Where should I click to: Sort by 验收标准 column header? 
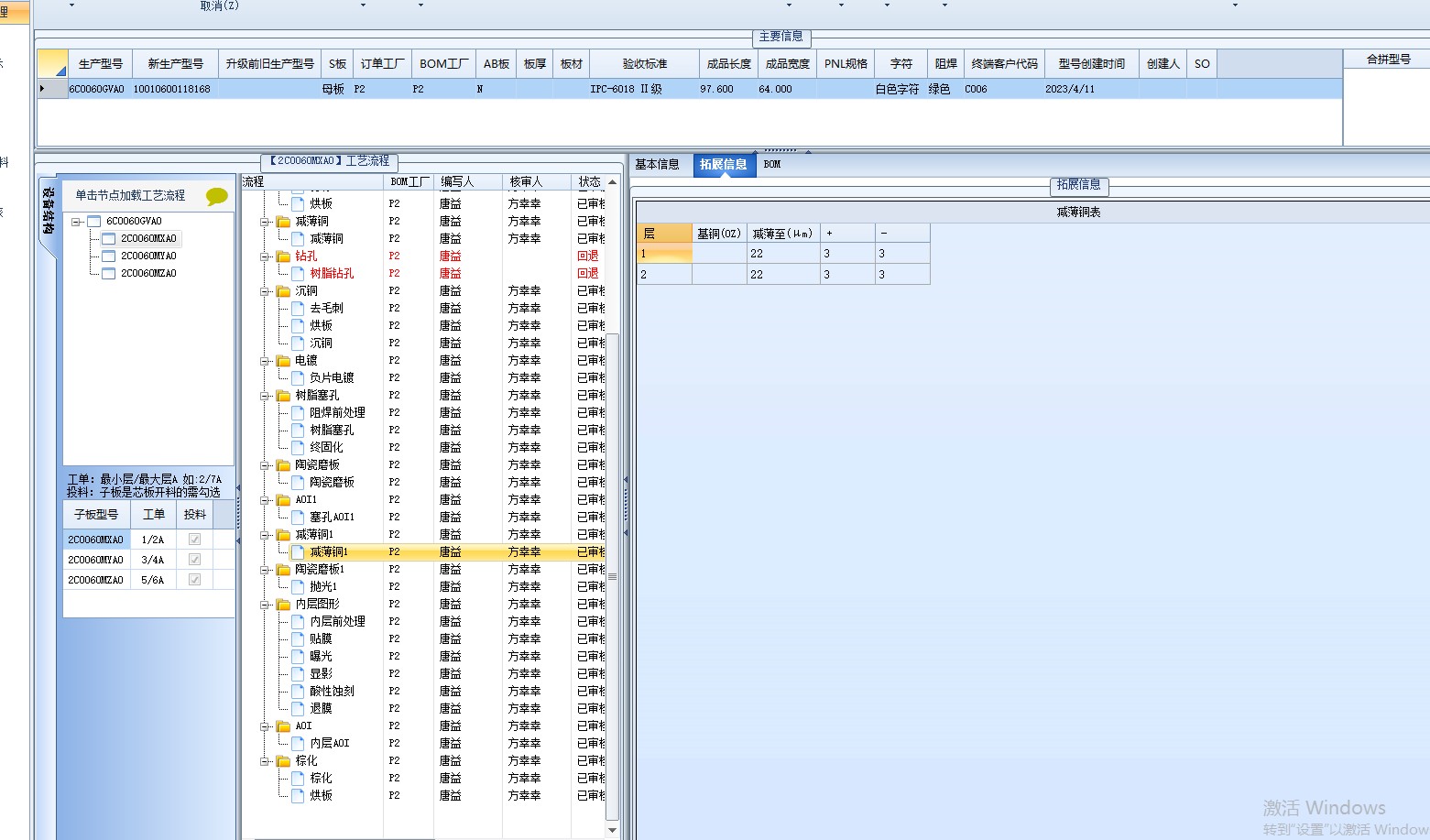click(645, 64)
